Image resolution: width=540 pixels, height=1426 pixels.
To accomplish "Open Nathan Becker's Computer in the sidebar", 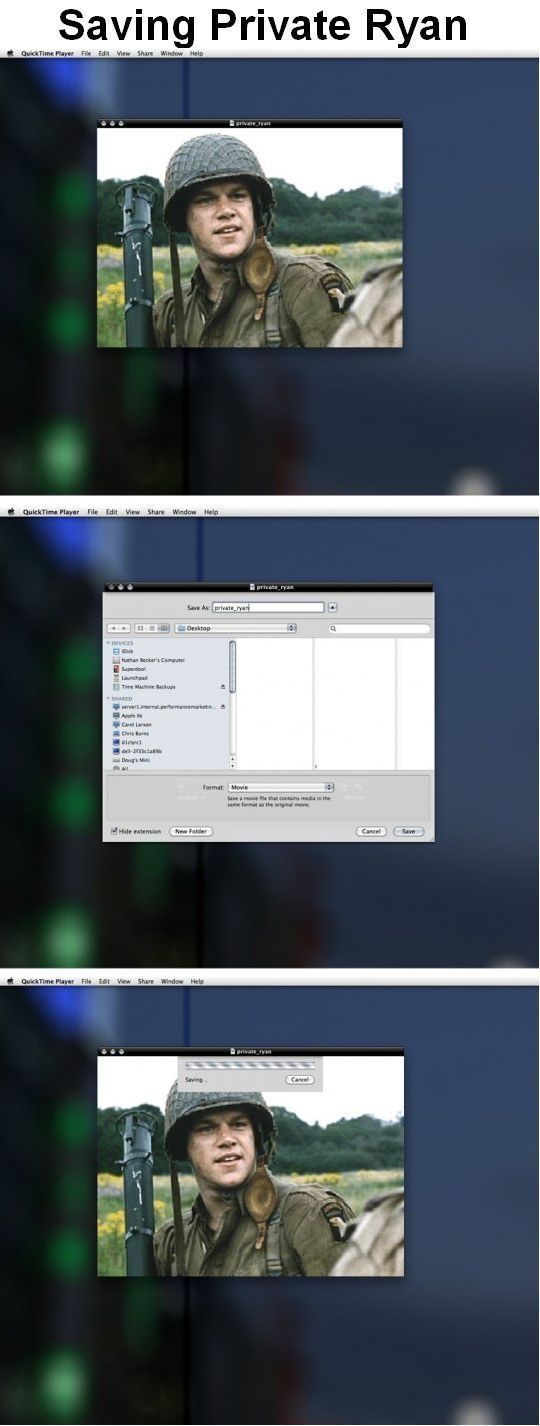I will click(152, 660).
